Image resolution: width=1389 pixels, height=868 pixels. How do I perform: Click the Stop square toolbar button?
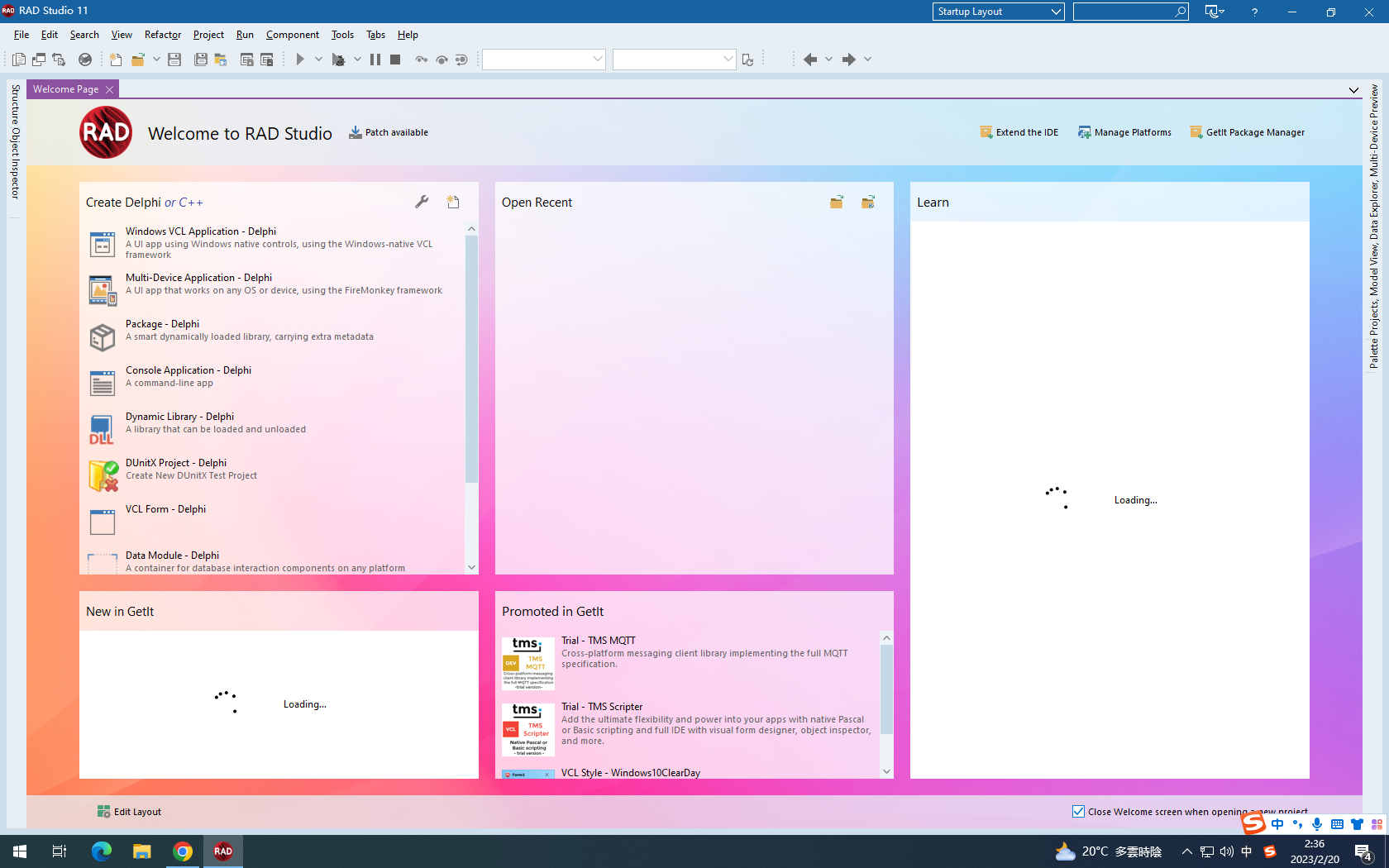tap(395, 60)
